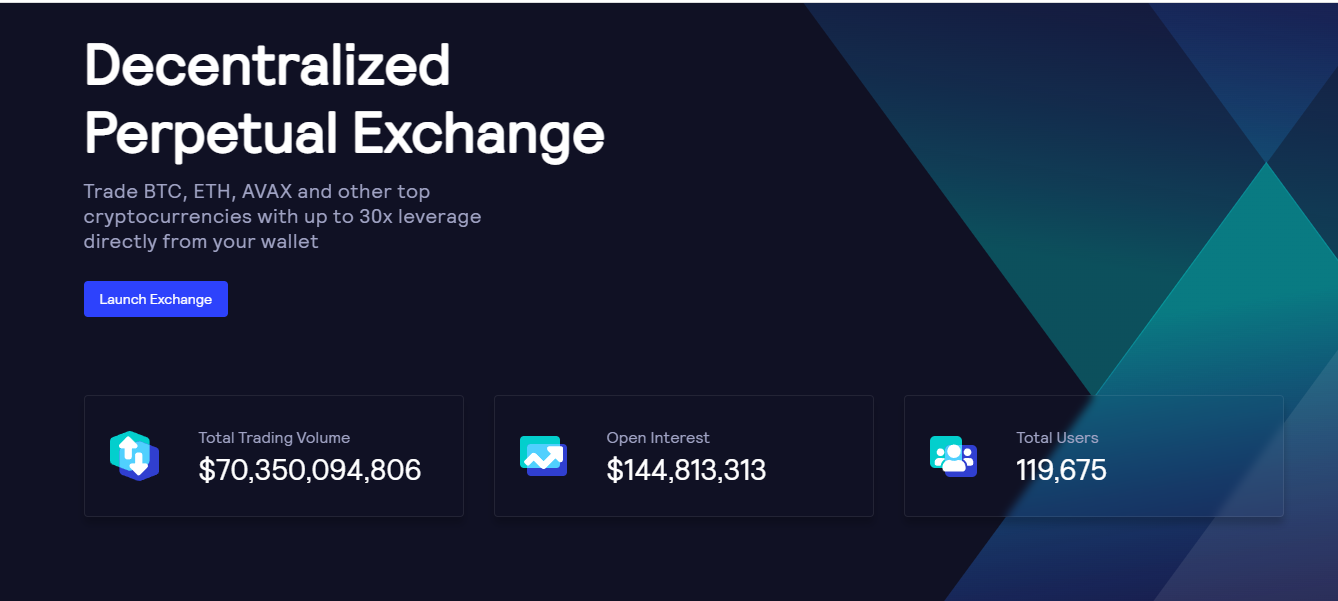1338x601 pixels.
Task: Click the $70,350,094,806 trading volume figure
Action: (310, 470)
